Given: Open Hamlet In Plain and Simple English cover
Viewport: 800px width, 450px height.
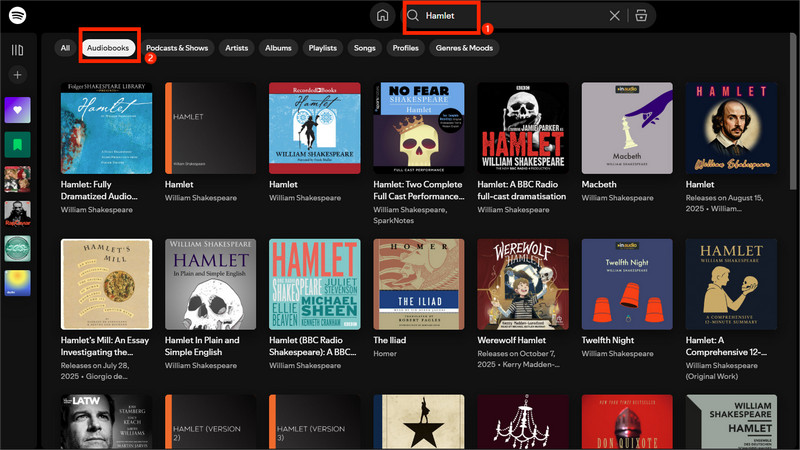Looking at the screenshot, I should [210, 284].
